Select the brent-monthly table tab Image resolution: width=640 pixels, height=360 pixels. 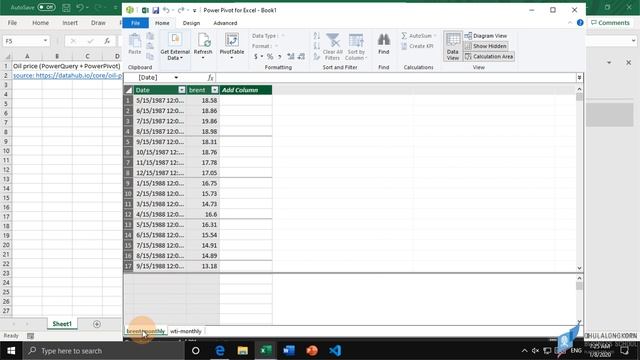click(x=146, y=331)
